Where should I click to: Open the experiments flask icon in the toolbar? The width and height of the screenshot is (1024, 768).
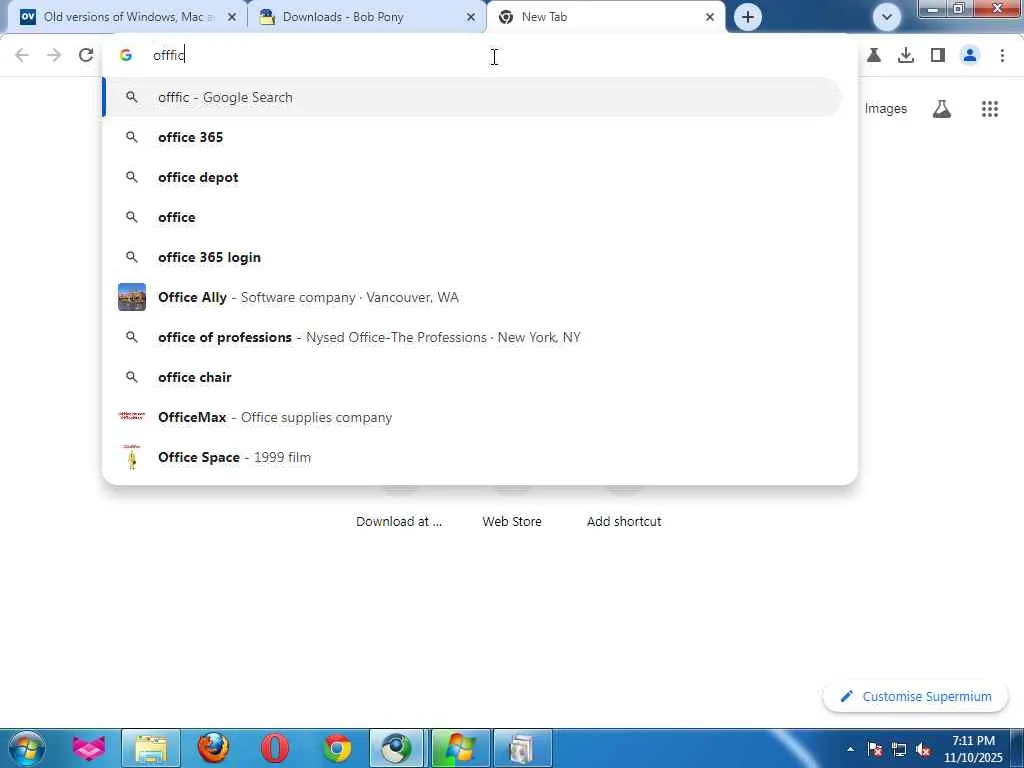coord(874,56)
